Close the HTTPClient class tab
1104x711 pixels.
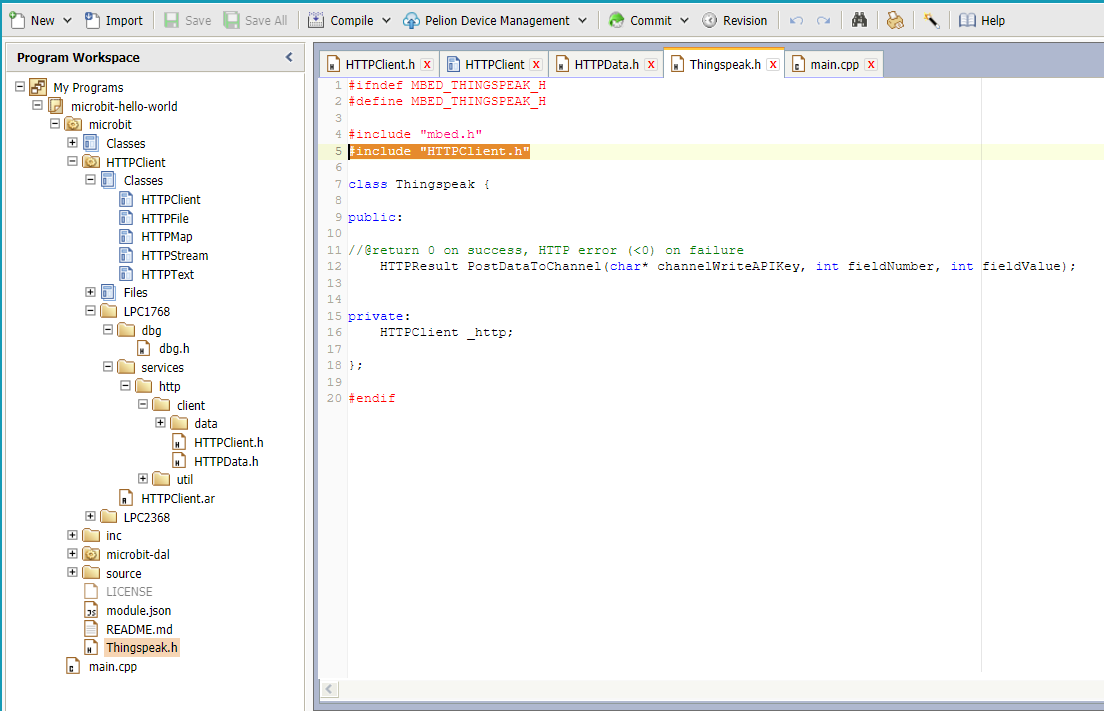click(x=537, y=64)
